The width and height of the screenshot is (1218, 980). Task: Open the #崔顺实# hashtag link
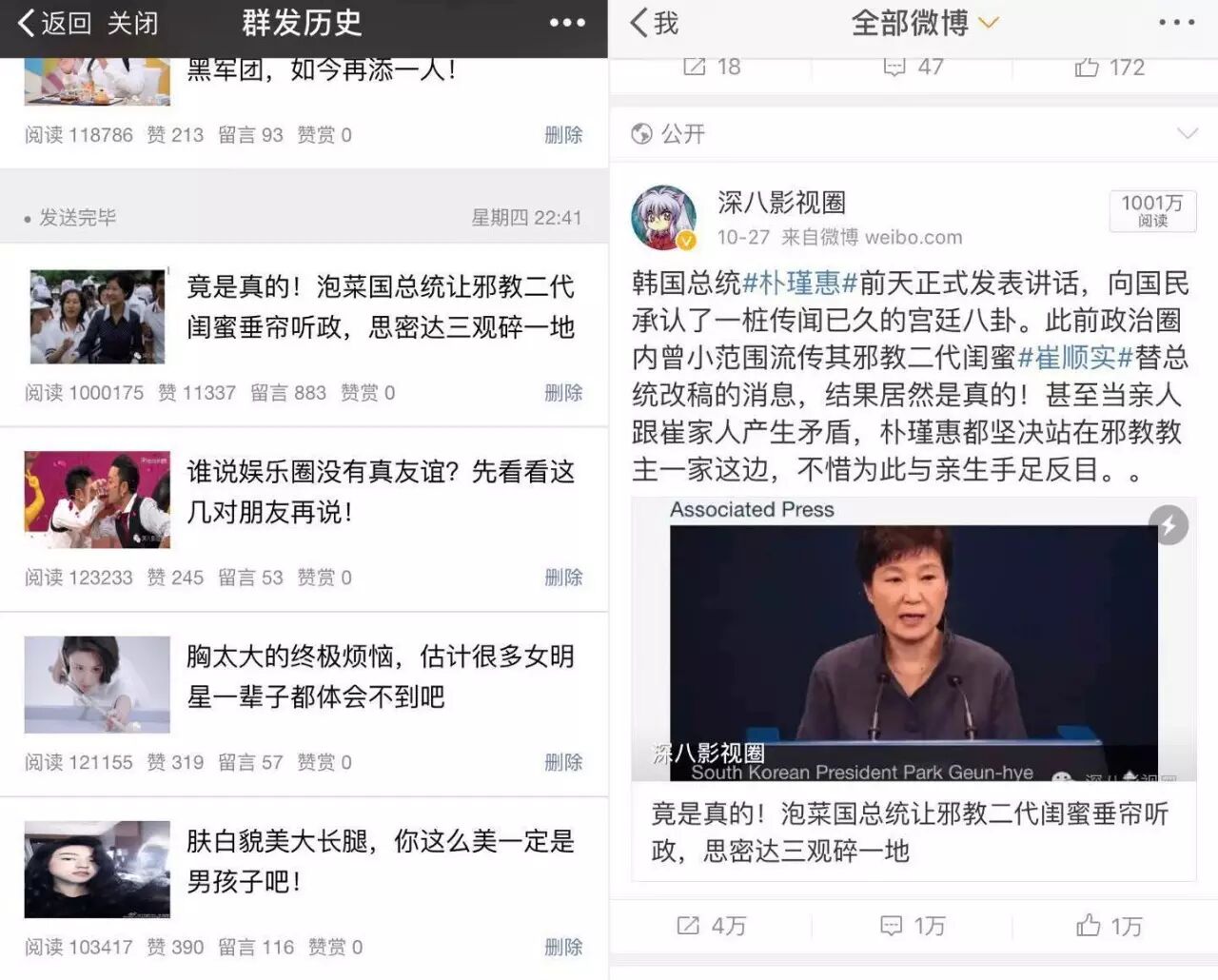pos(1075,358)
